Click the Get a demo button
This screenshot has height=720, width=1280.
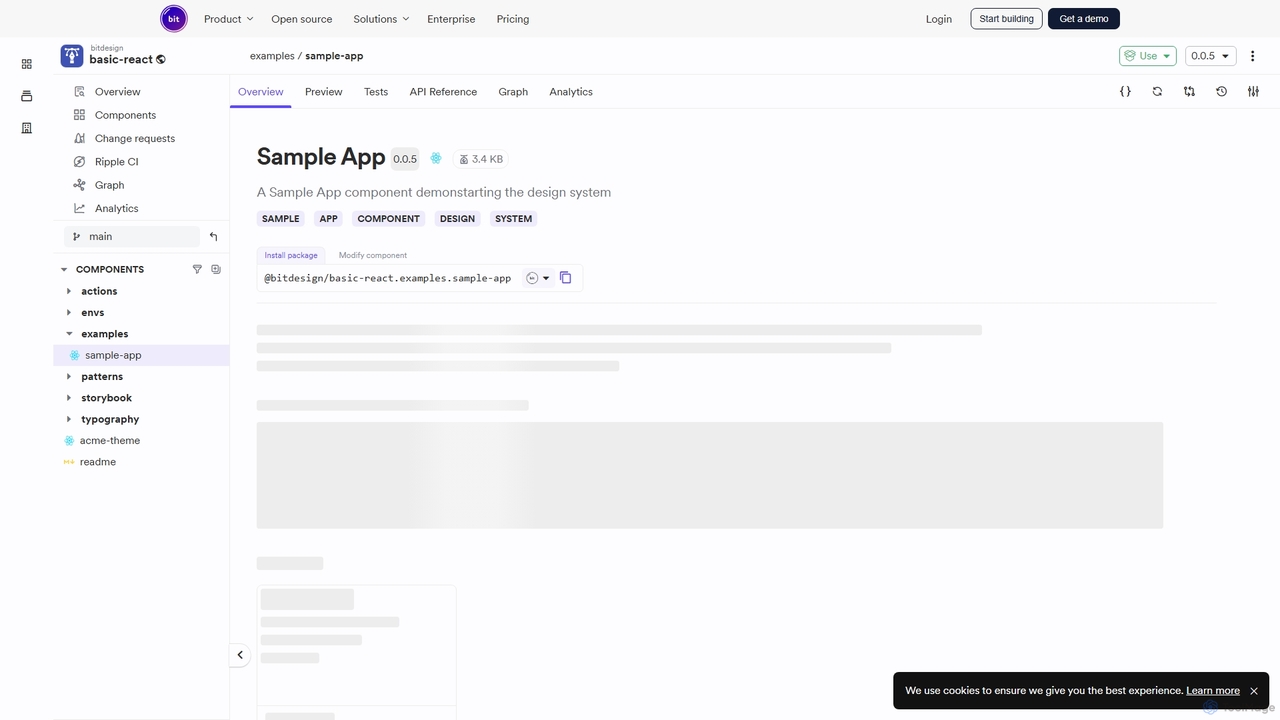1084,19
